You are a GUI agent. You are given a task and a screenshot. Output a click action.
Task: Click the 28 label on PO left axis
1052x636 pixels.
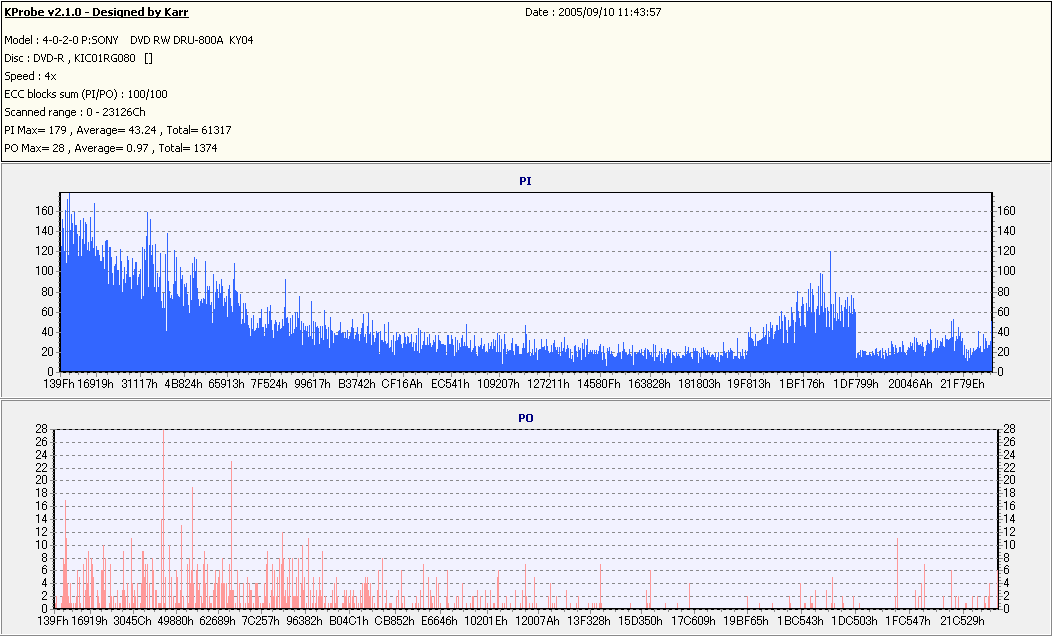click(41, 429)
